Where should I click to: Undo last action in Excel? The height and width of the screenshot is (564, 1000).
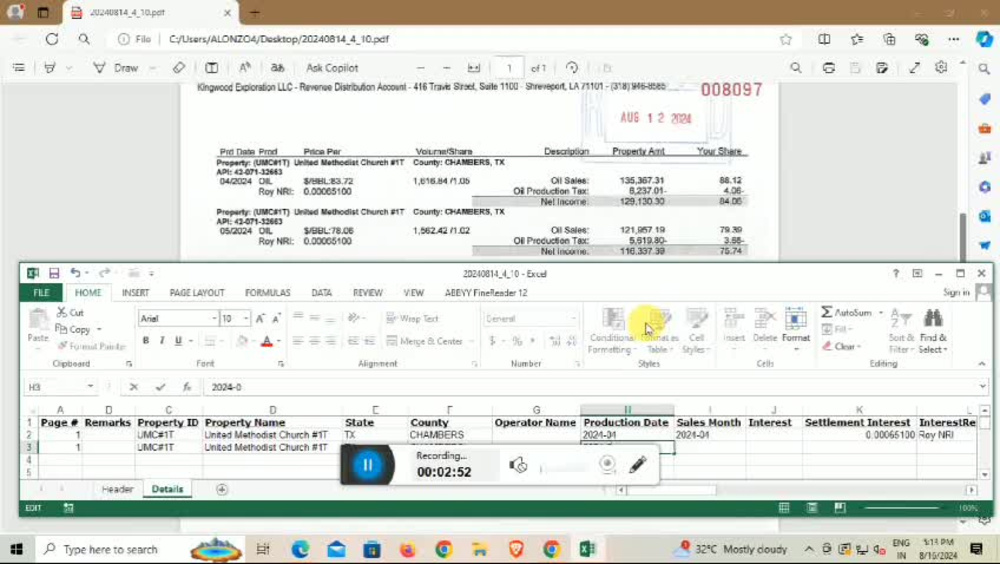pyautogui.click(x=75, y=273)
